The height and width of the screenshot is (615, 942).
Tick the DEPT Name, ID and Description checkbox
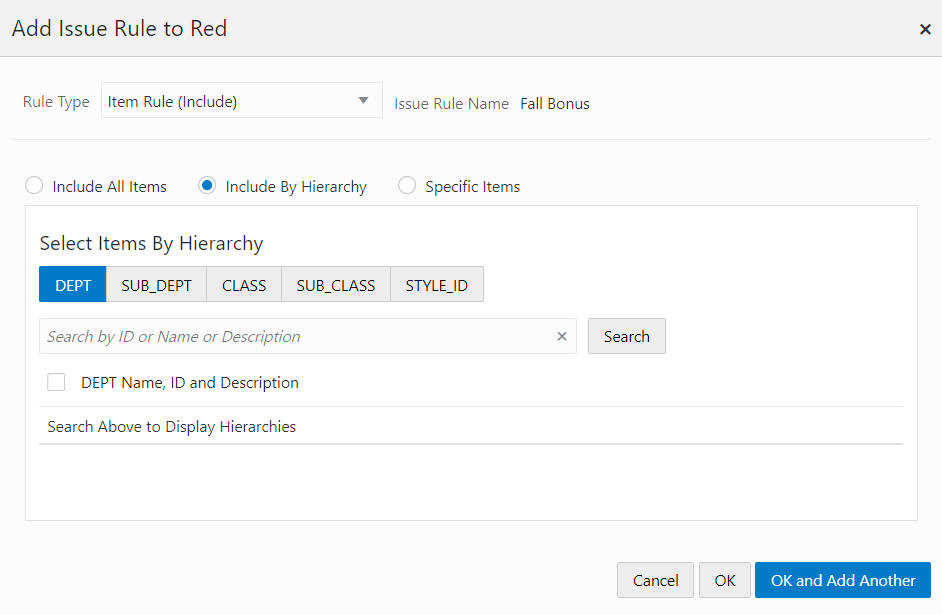click(56, 382)
